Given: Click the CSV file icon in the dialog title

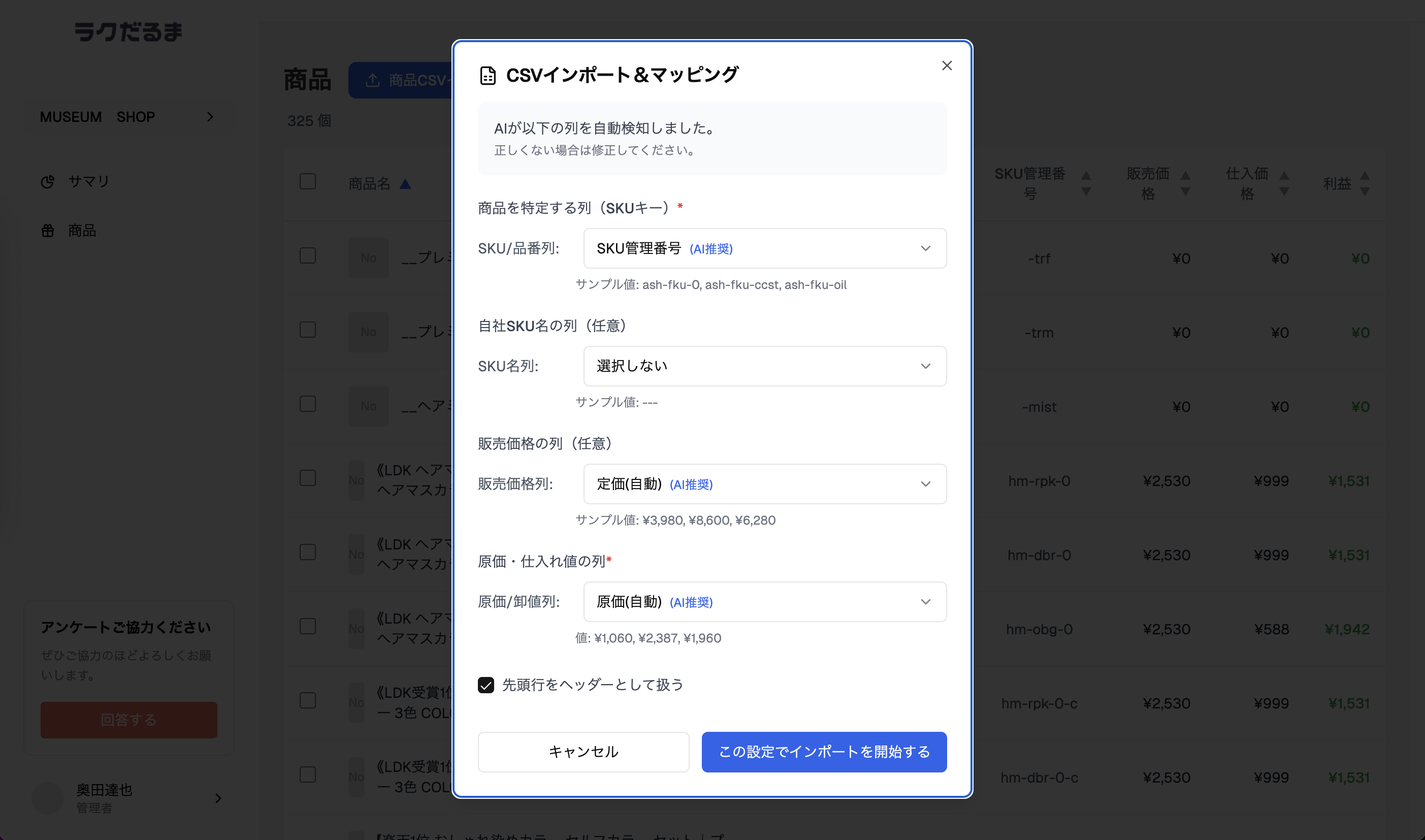Looking at the screenshot, I should coord(488,74).
